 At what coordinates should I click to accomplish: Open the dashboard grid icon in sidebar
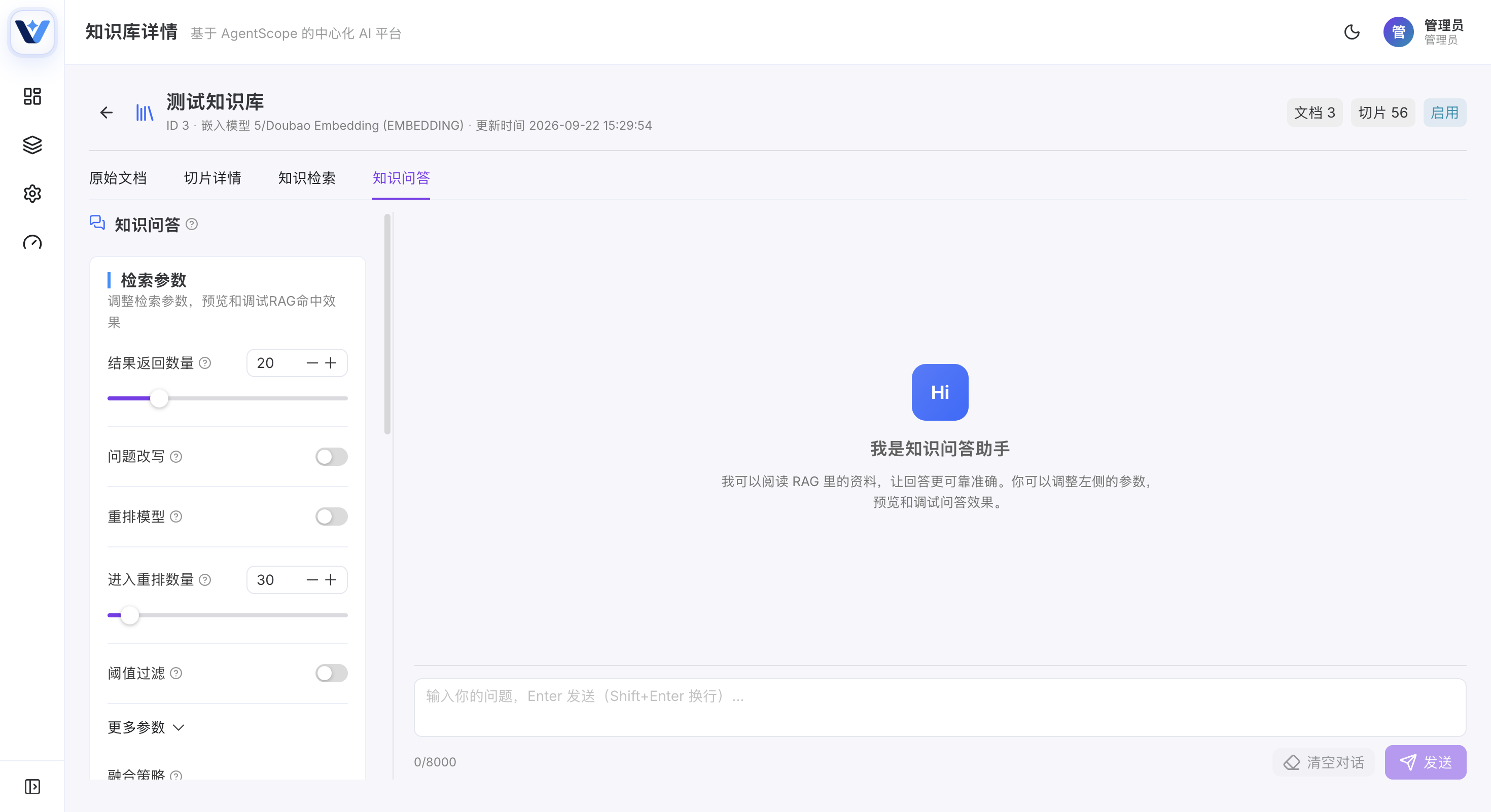pyautogui.click(x=32, y=96)
